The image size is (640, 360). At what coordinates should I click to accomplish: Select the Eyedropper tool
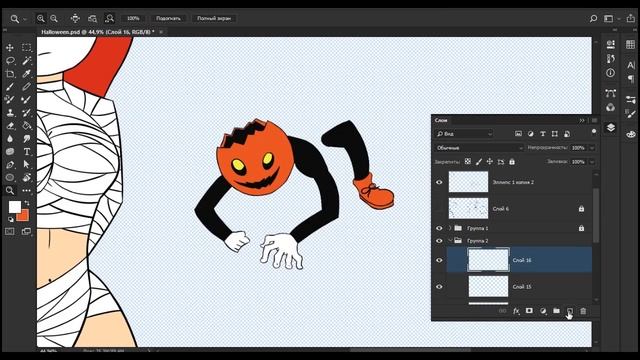coord(27,74)
